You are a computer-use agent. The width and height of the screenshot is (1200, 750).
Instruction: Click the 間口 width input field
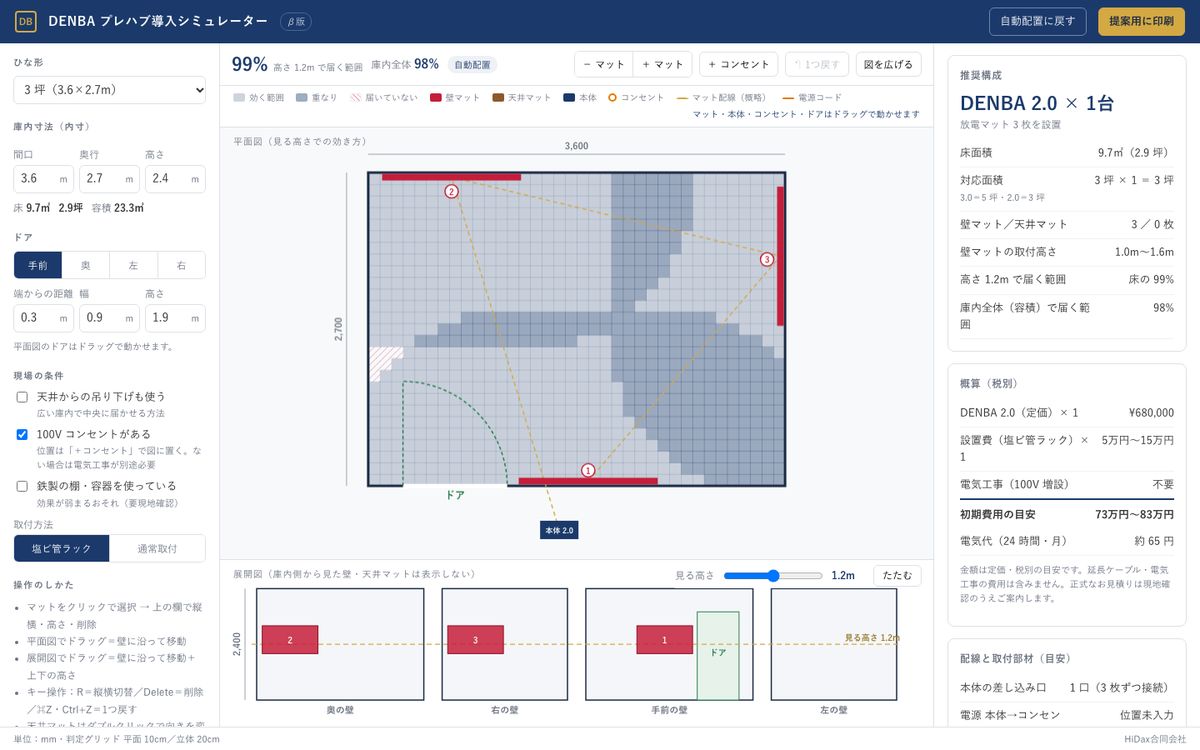point(43,179)
